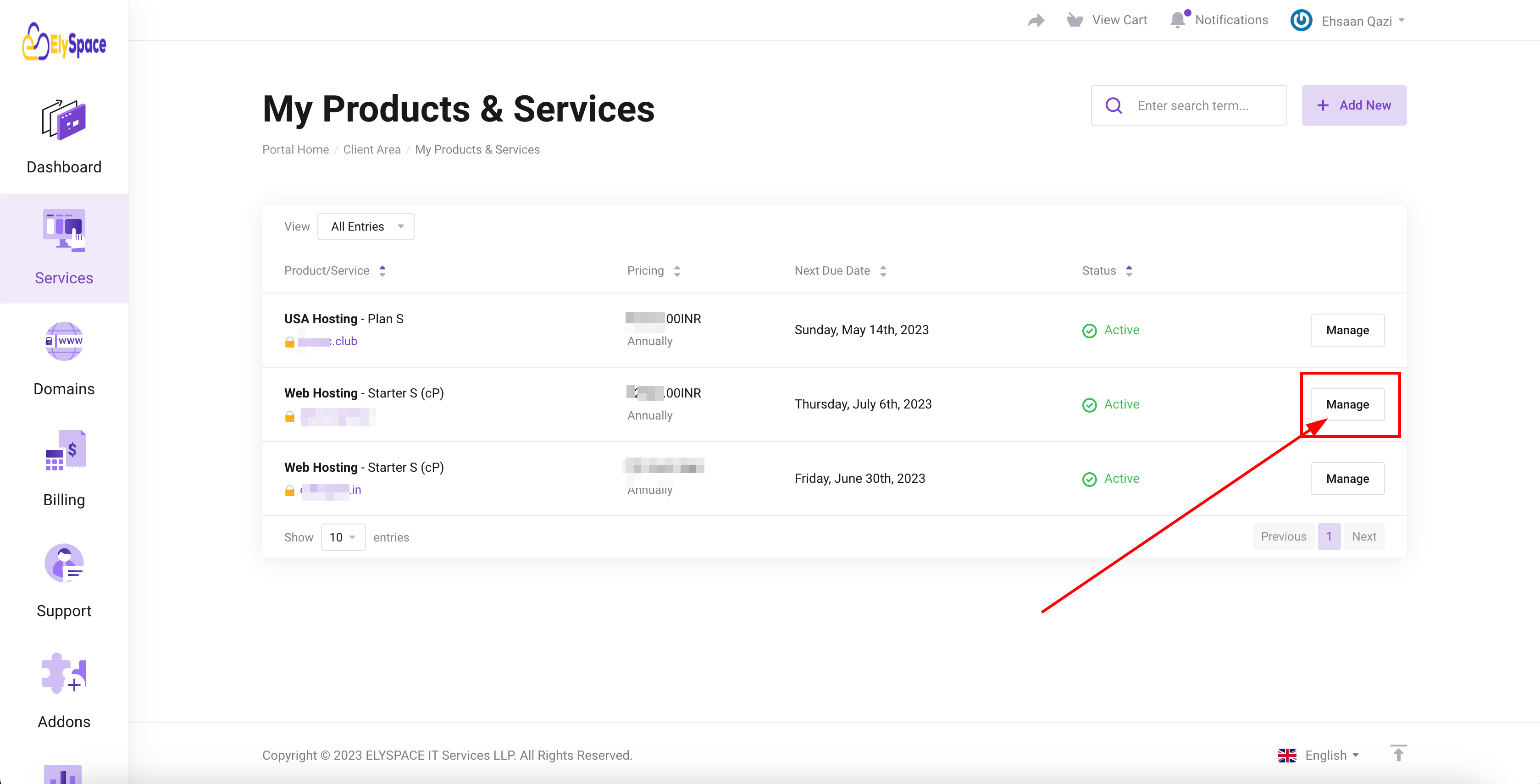This screenshot has height=784, width=1540.
Task: Open Portal Home breadcrumb
Action: coord(295,149)
